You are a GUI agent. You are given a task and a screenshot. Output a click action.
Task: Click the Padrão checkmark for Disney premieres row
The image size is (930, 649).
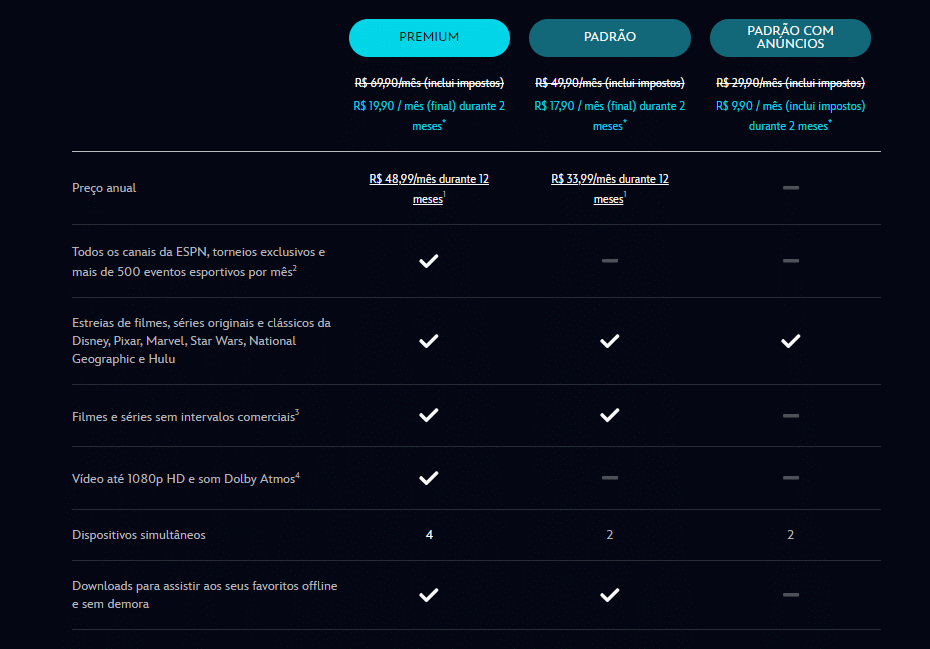point(610,341)
